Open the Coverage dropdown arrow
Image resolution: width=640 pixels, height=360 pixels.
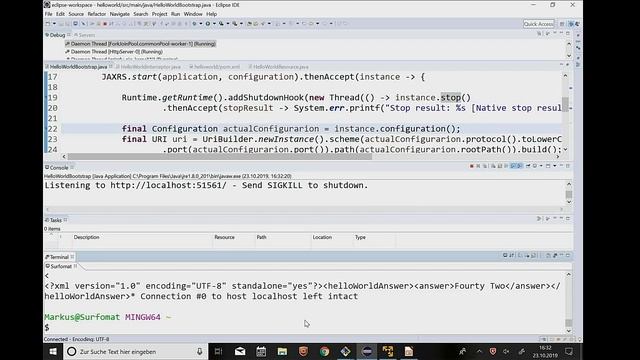pyautogui.click(x=228, y=24)
